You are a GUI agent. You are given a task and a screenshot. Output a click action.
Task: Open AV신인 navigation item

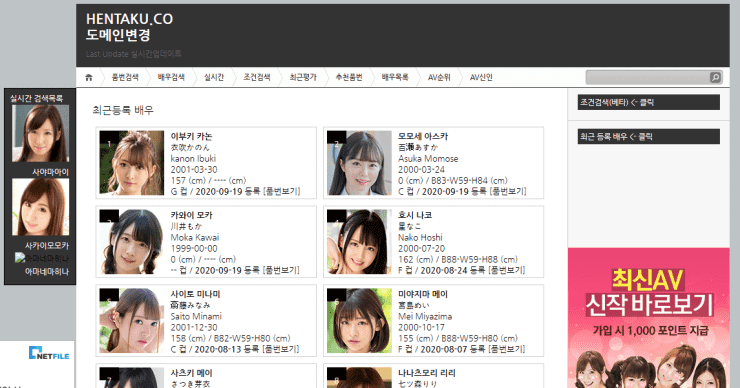(481, 77)
